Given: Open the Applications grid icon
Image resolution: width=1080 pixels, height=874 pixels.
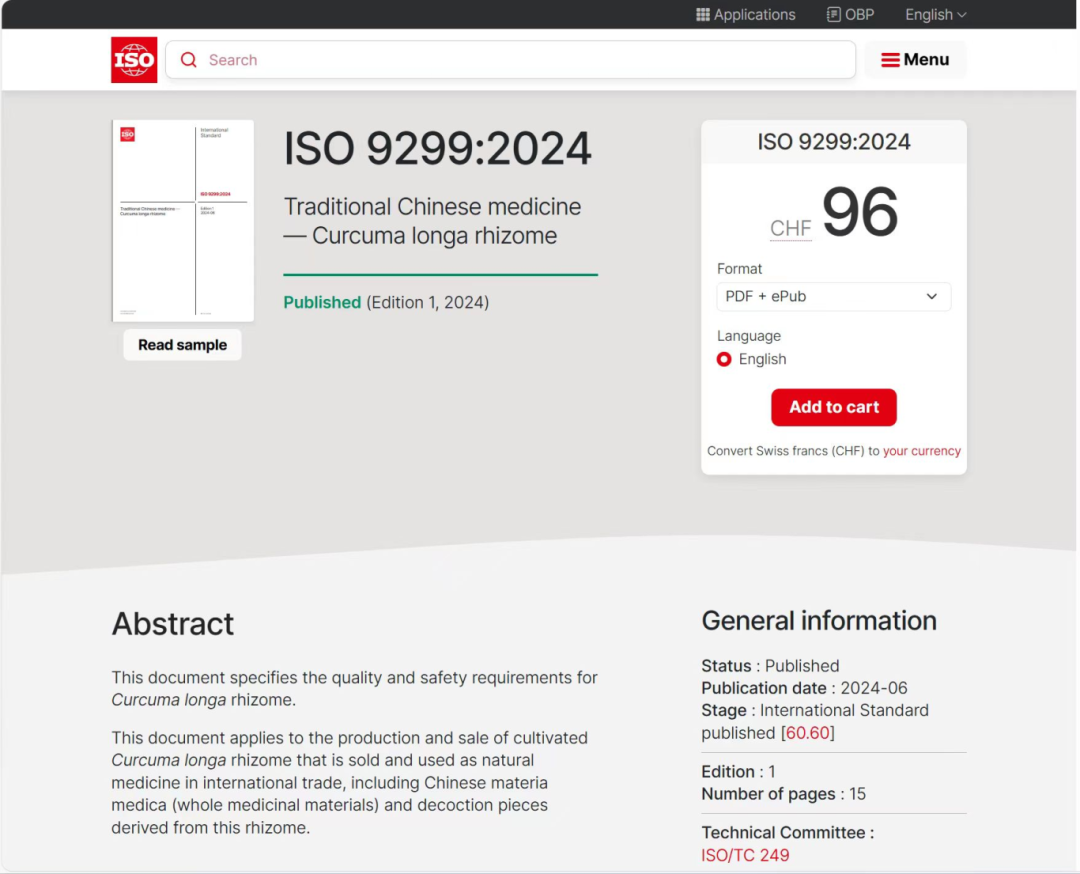Looking at the screenshot, I should tap(702, 14).
